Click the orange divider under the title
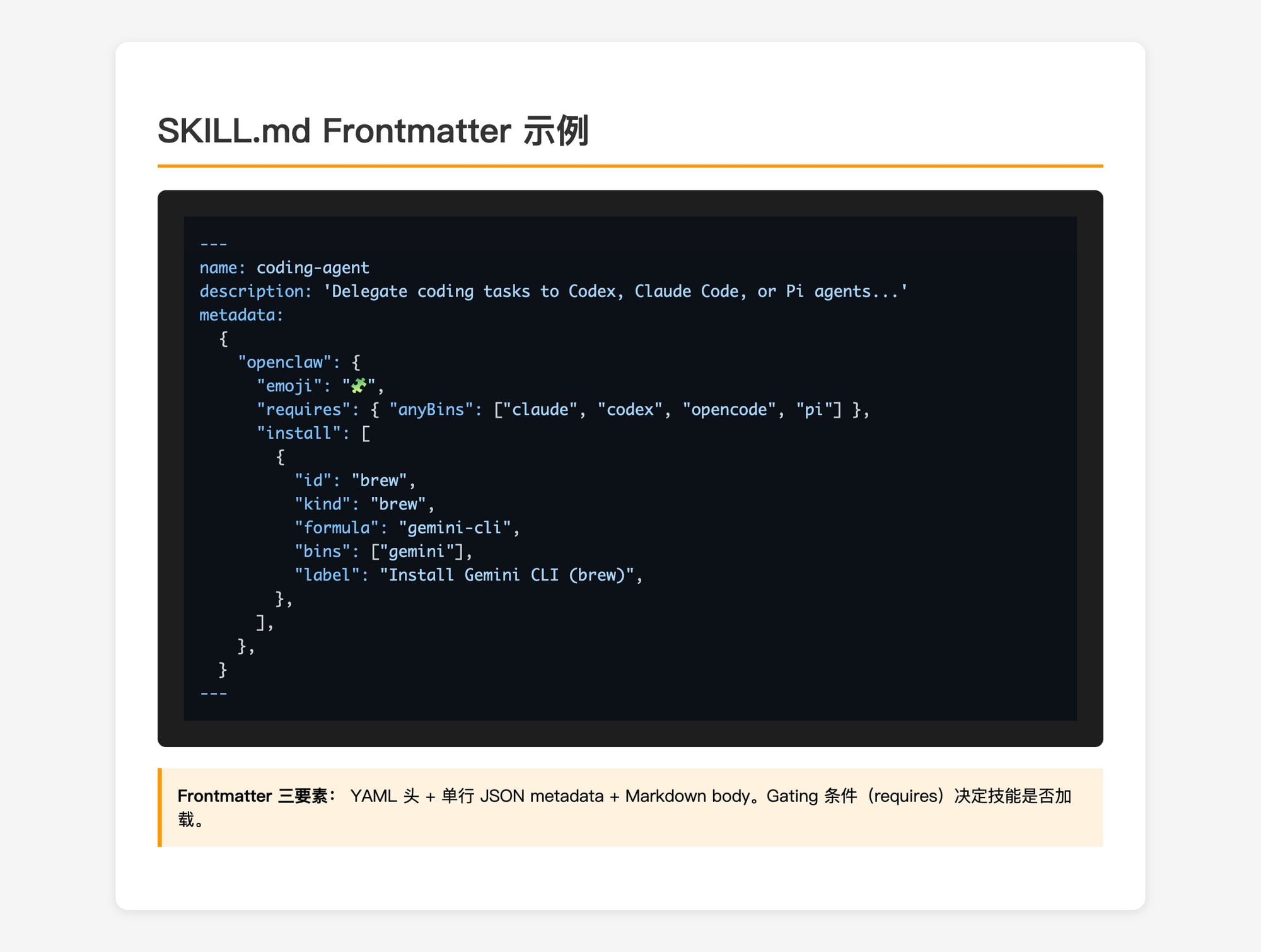 pos(630,166)
